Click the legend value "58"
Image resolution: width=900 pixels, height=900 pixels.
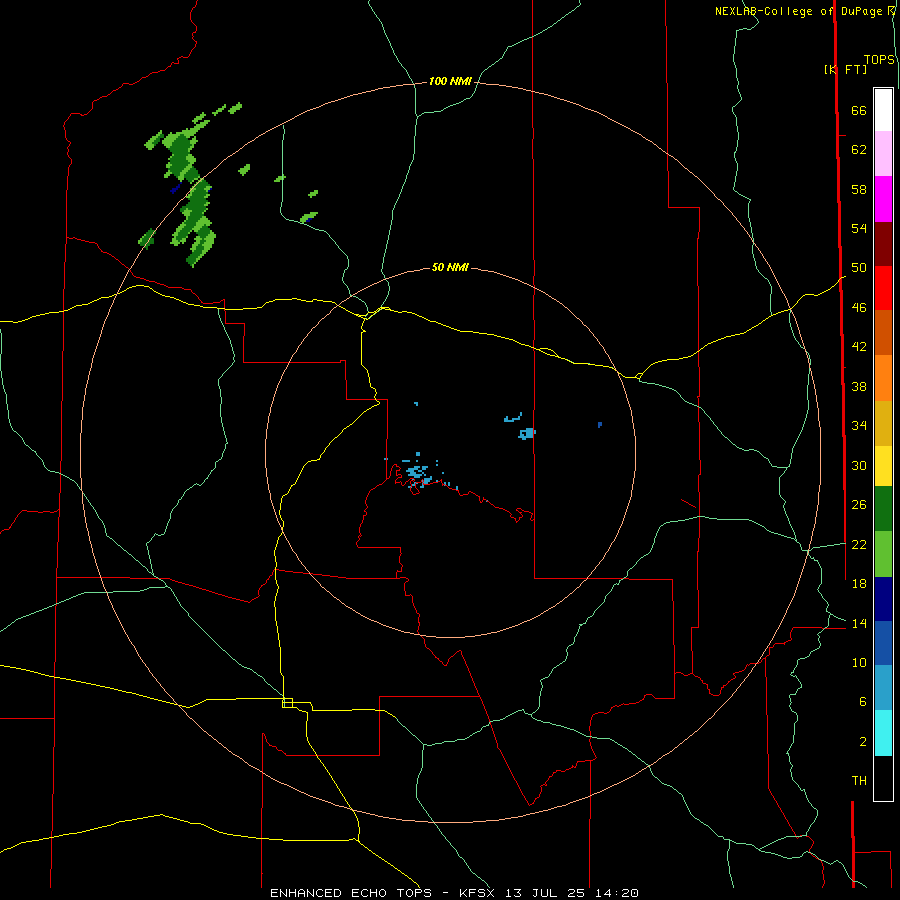(859, 189)
